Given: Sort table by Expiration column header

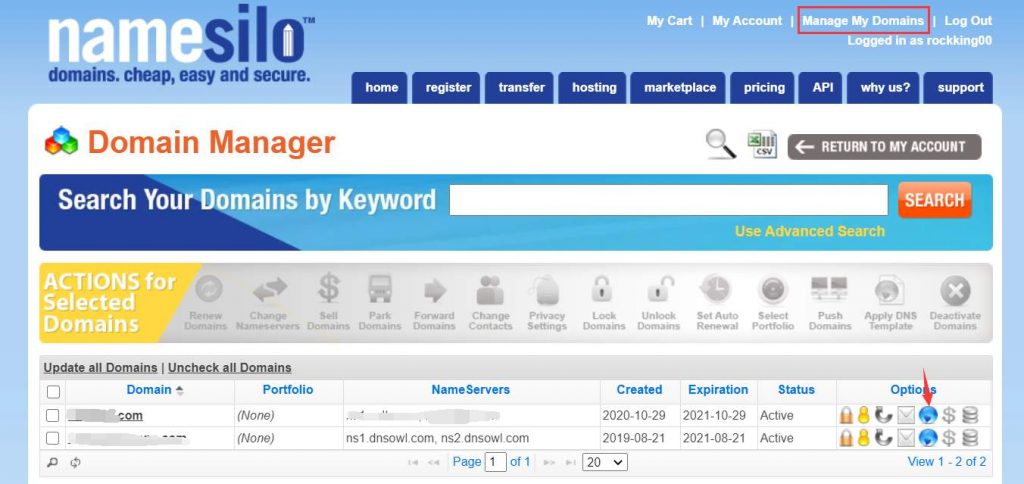Looking at the screenshot, I should pyautogui.click(x=717, y=390).
